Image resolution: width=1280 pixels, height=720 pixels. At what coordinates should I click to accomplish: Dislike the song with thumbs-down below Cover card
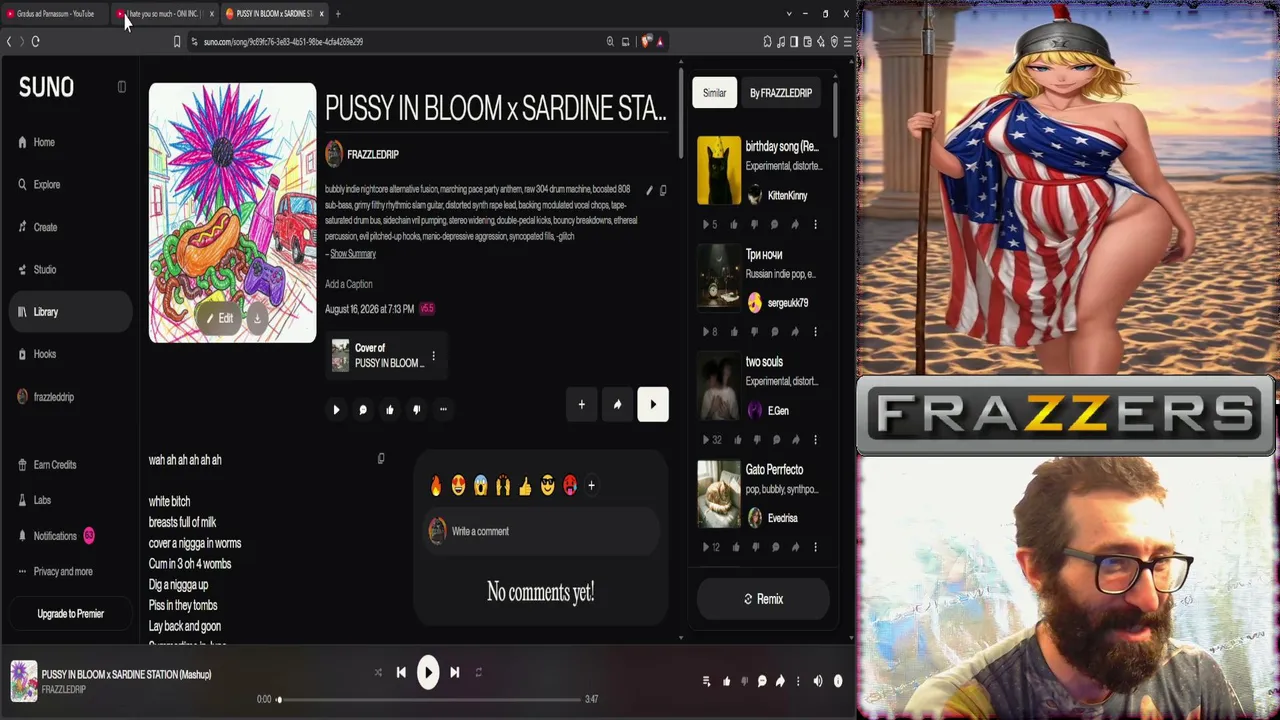(x=416, y=409)
